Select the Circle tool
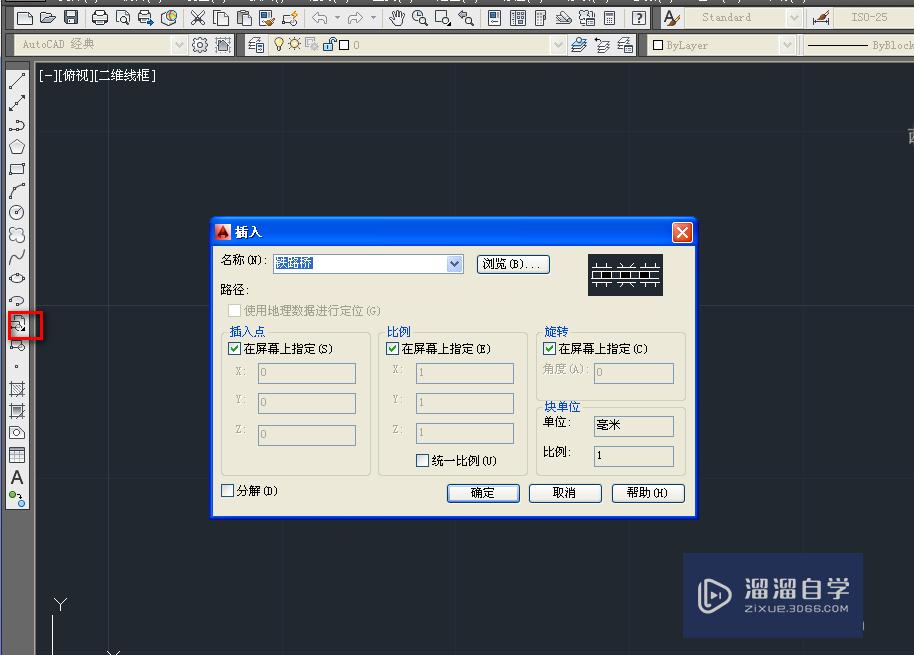914x655 pixels. [16, 212]
